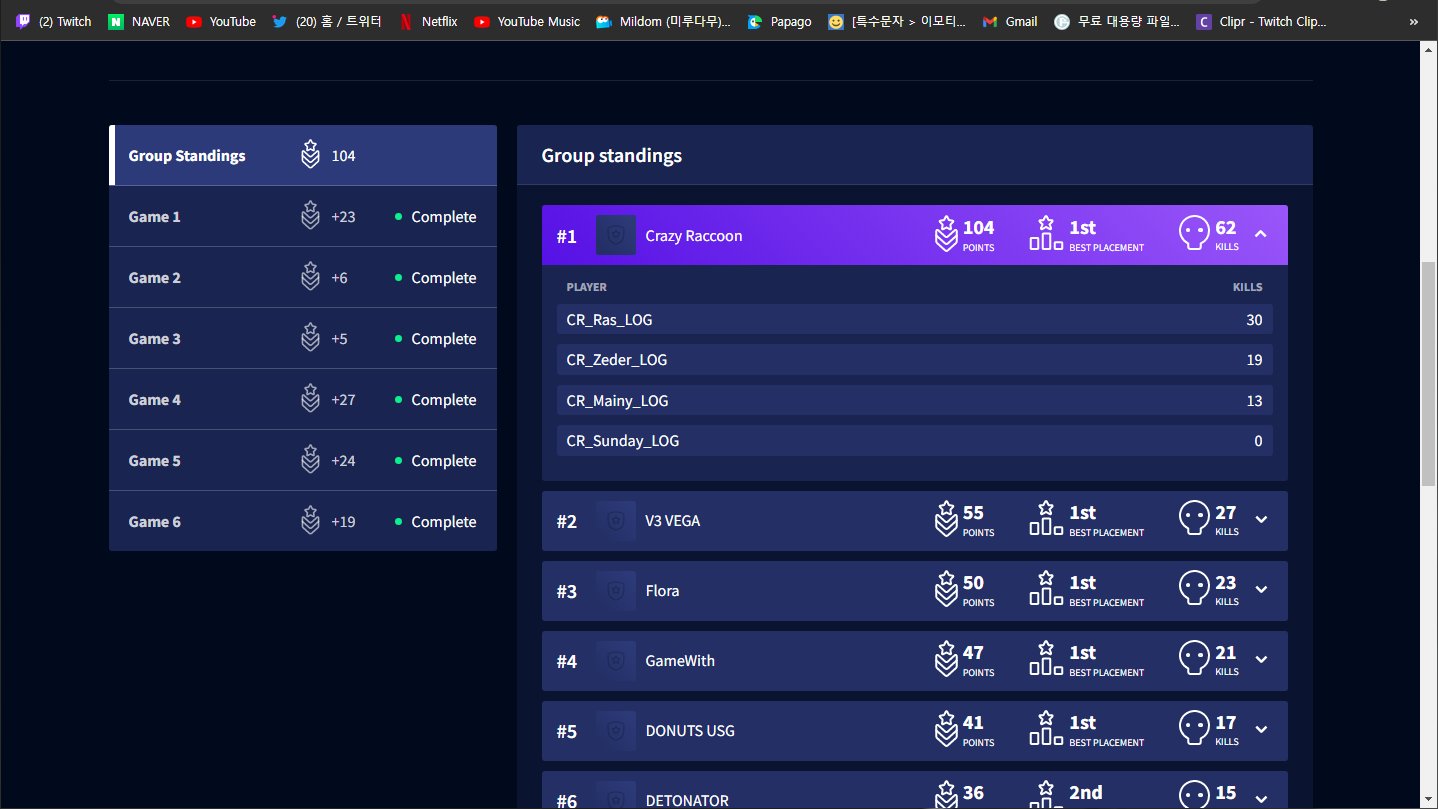Click the kills skull icon for Crazy Raccoon

pos(1194,233)
